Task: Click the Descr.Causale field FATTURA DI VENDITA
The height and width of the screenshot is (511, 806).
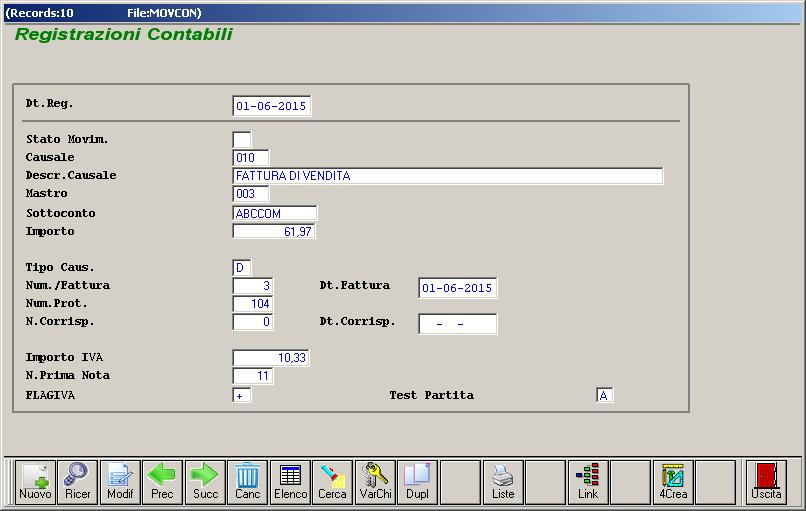Action: 447,176
